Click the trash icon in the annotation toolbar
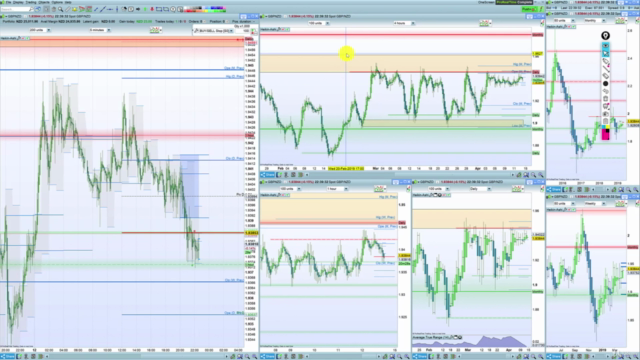This screenshot has width=640, height=360. [605, 99]
